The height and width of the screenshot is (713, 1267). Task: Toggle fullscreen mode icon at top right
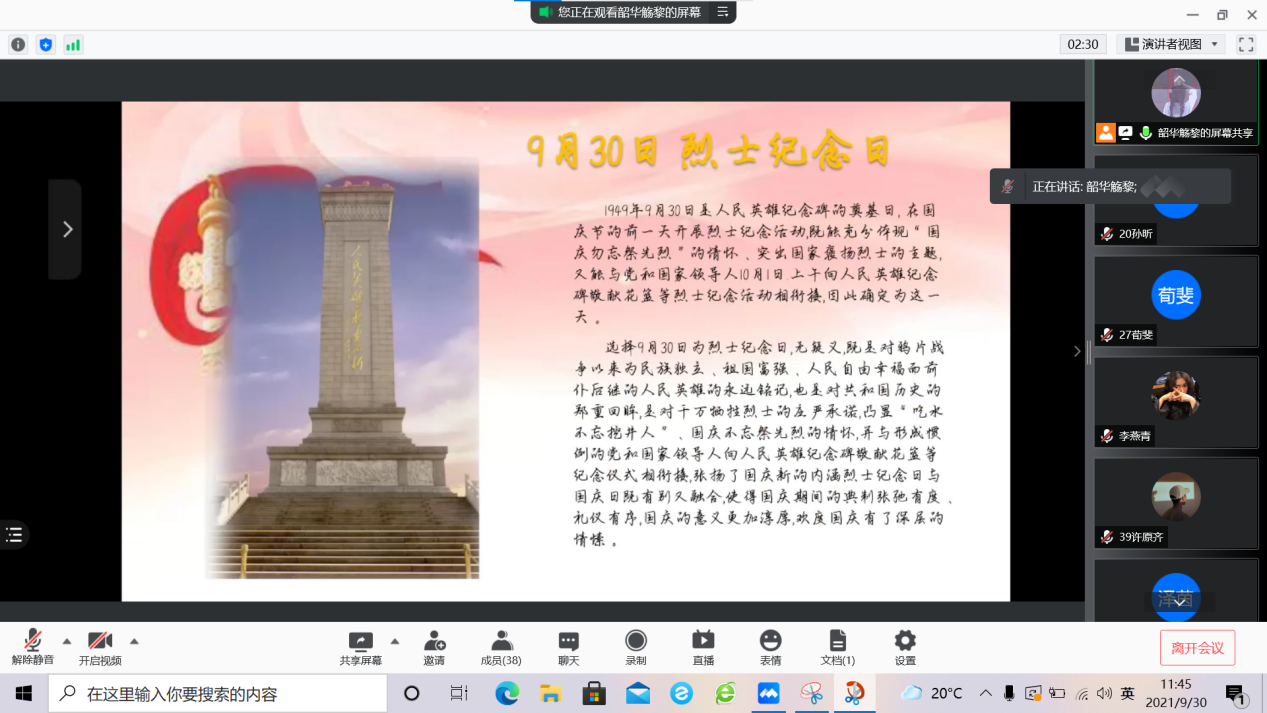click(x=1246, y=44)
